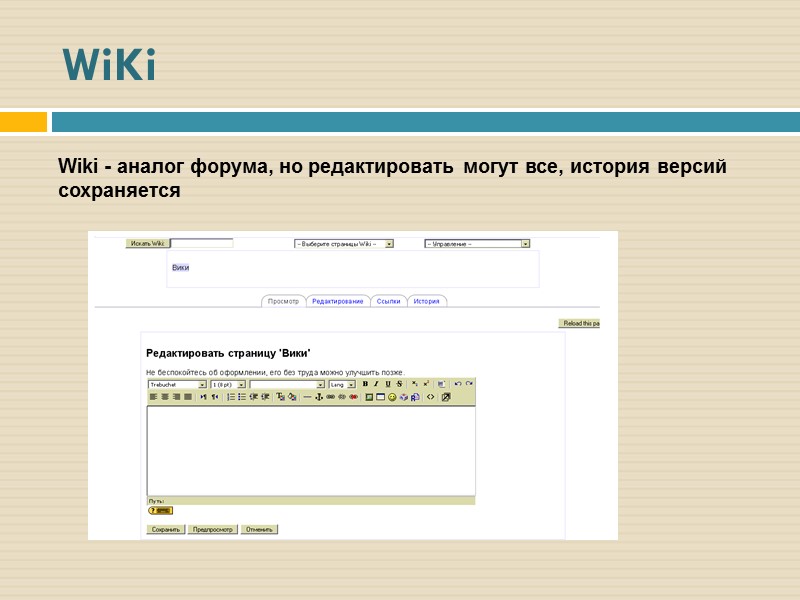800x600 pixels.
Task: Undo the last edit
Action: coord(458,384)
